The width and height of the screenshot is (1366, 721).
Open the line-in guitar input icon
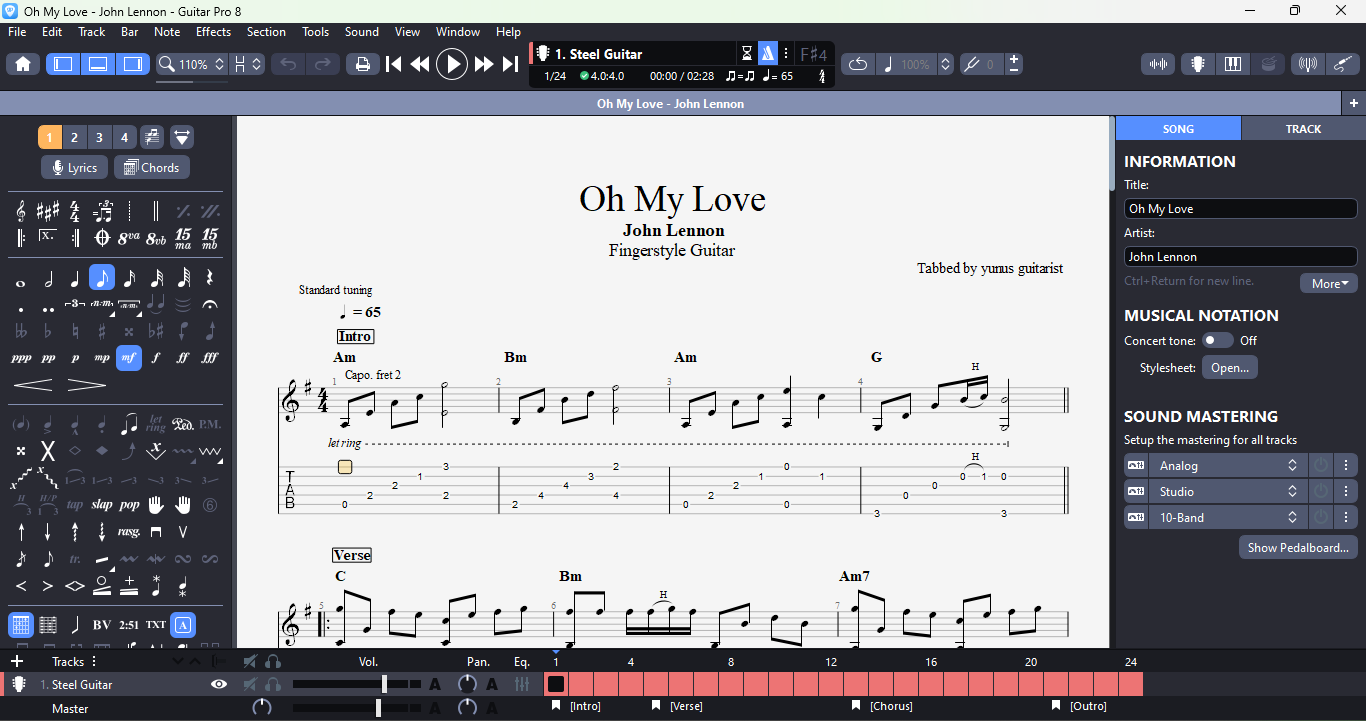(1343, 64)
